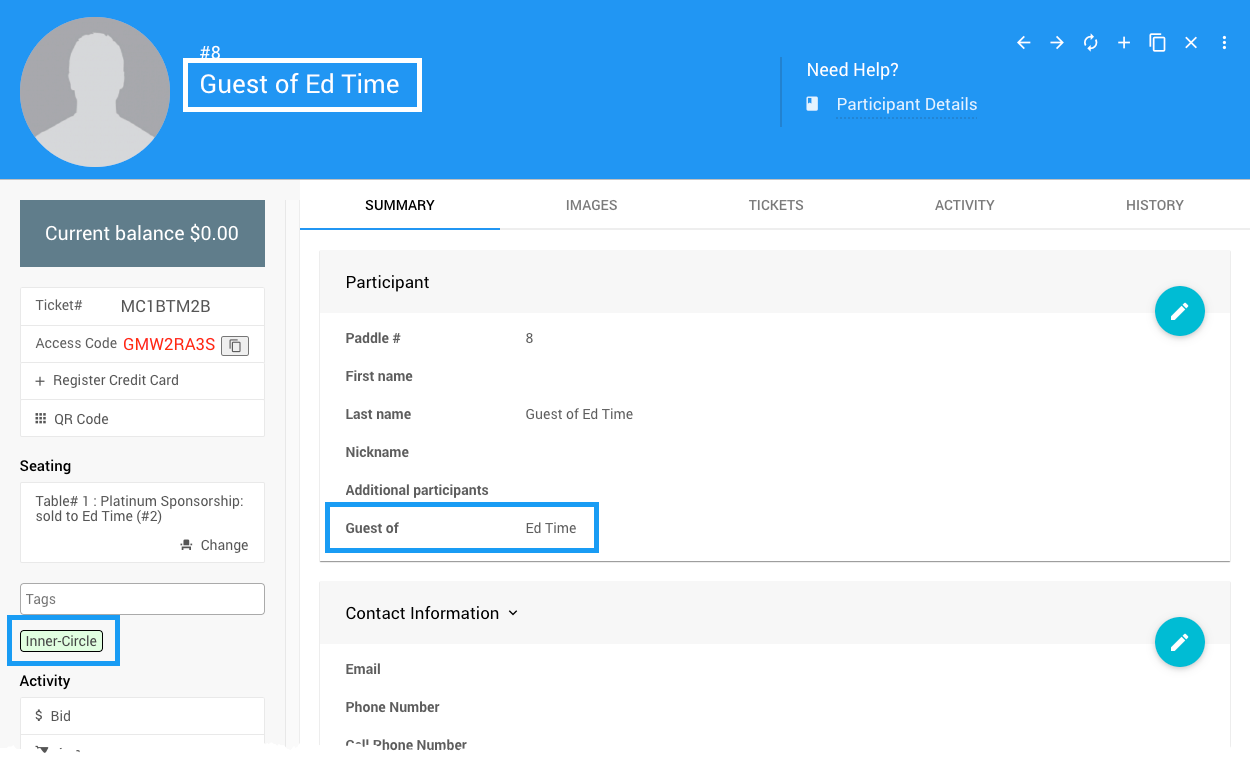Close the participant details window

[x=1191, y=43]
